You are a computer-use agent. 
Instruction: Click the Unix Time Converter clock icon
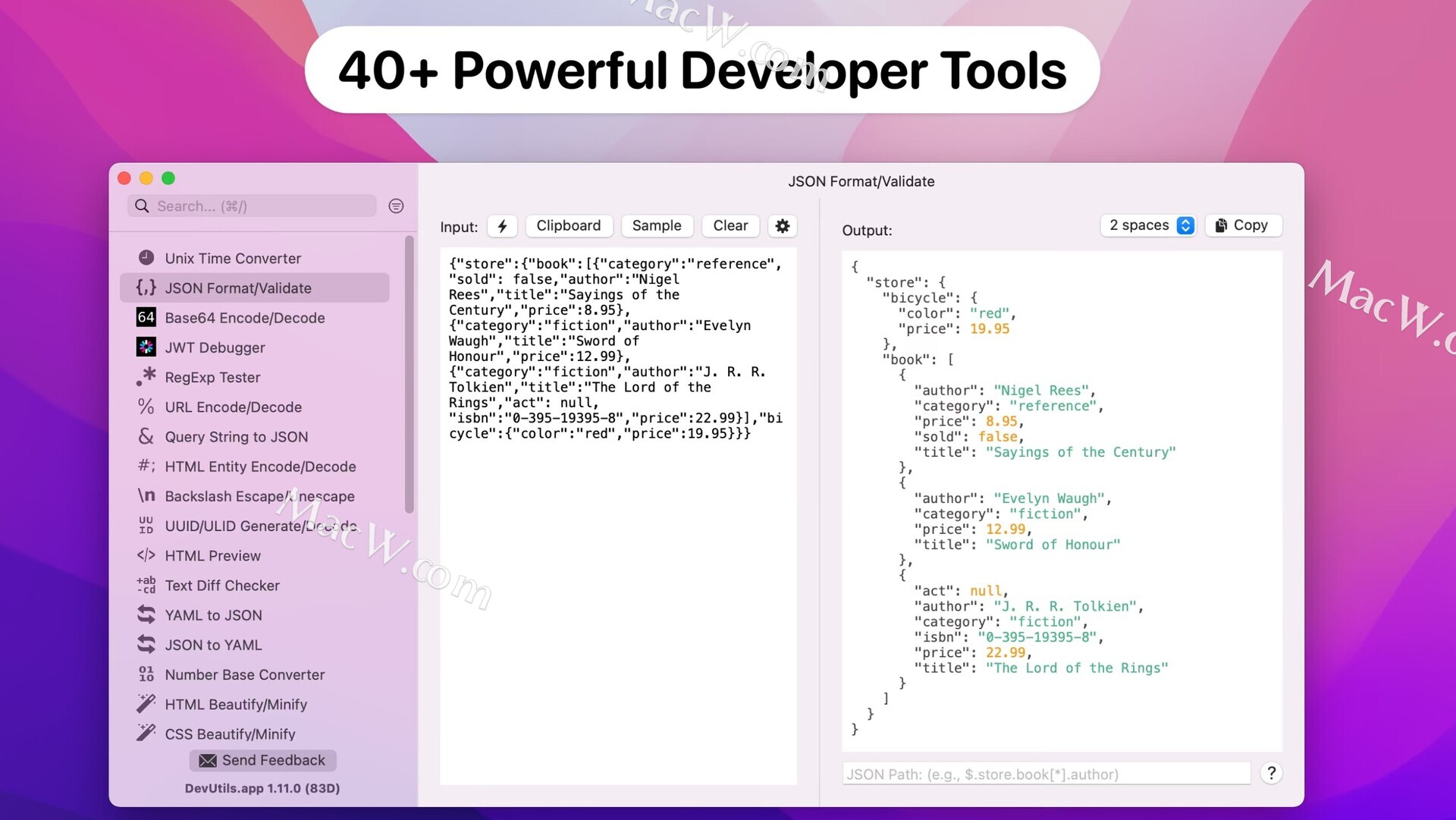click(146, 258)
